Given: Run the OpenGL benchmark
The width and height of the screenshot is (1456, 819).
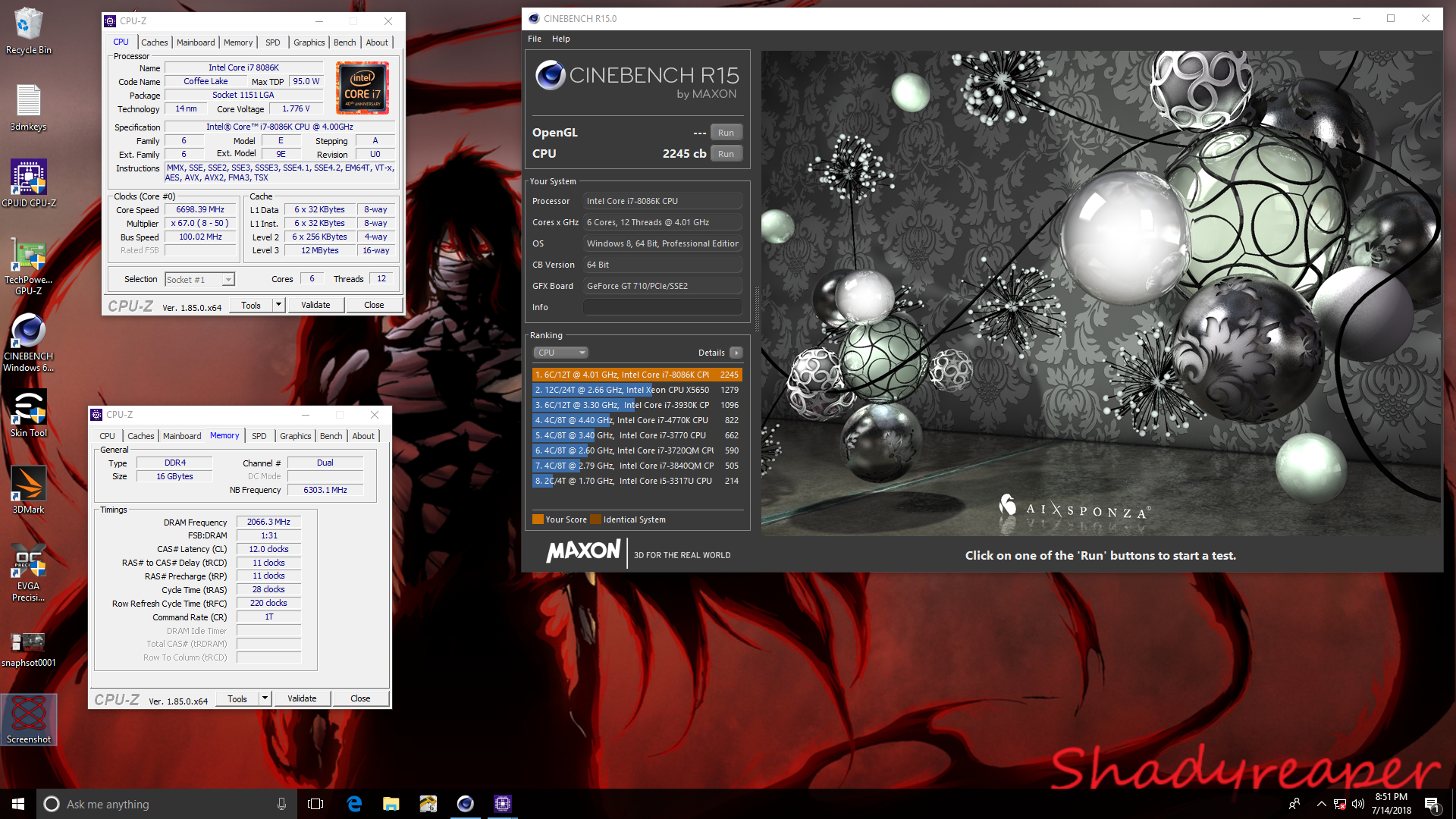Looking at the screenshot, I should coord(726,133).
